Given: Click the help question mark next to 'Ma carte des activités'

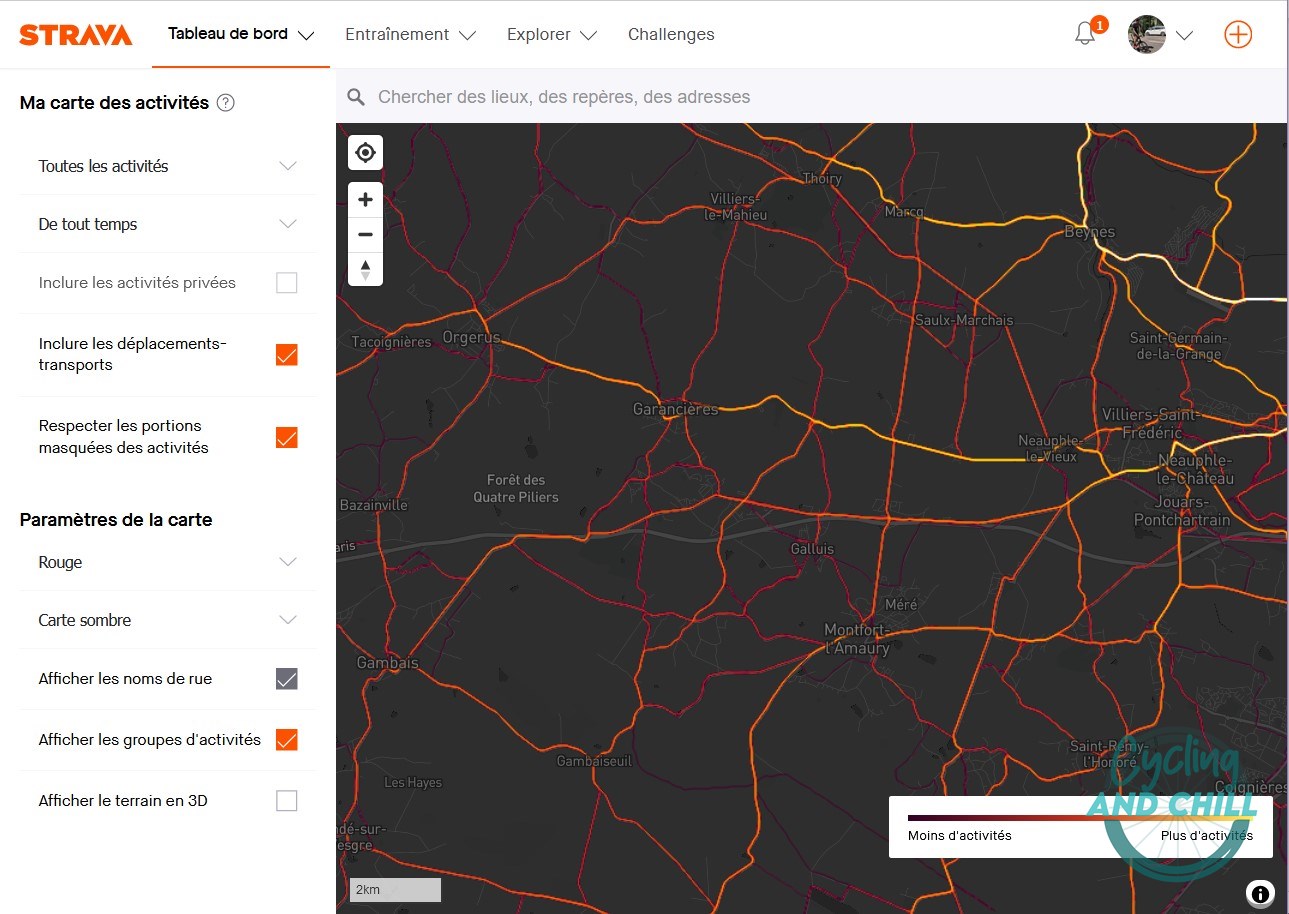Looking at the screenshot, I should pyautogui.click(x=227, y=102).
